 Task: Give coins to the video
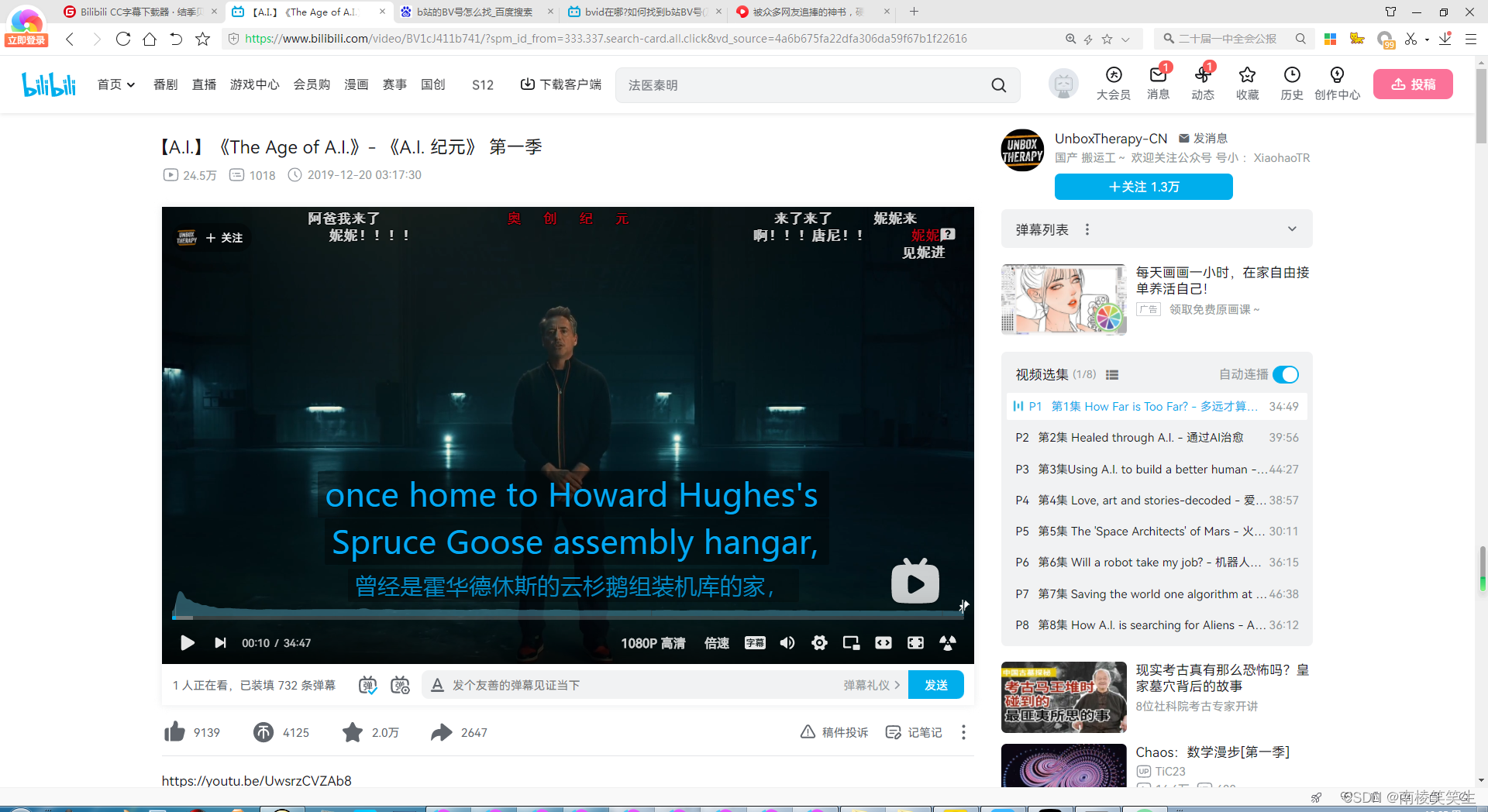point(263,732)
